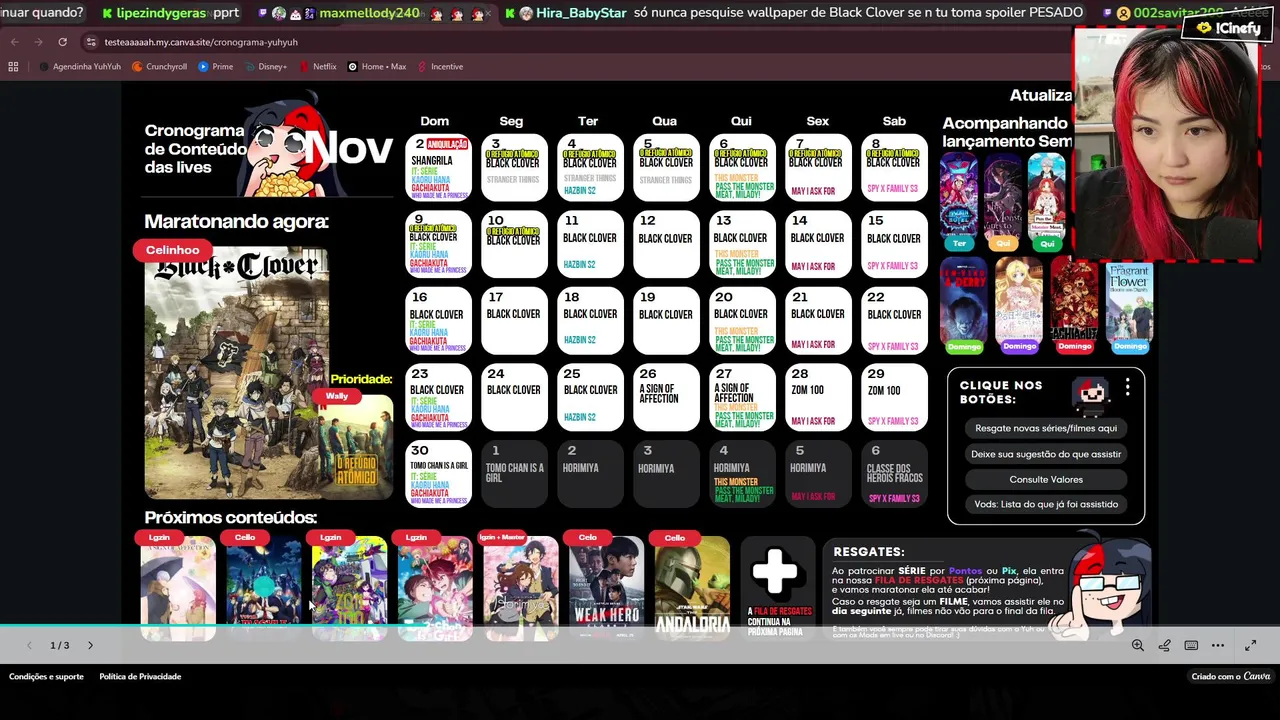Go back with the browser back arrow
The width and height of the screenshot is (1280, 720).
click(x=14, y=42)
